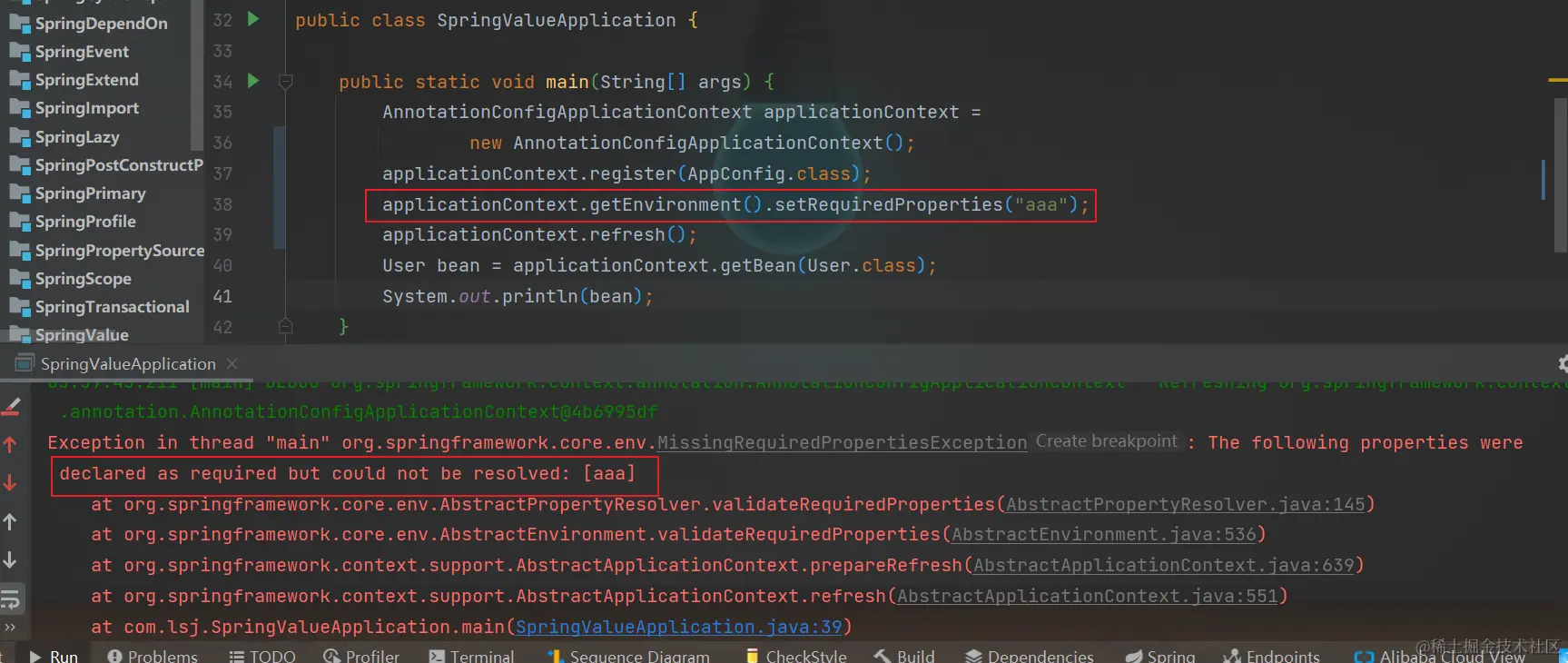Screen dimensions: 1568x663
Task: Open AbstractApplicationContext.java:551 stack link
Action: click(1087, 596)
